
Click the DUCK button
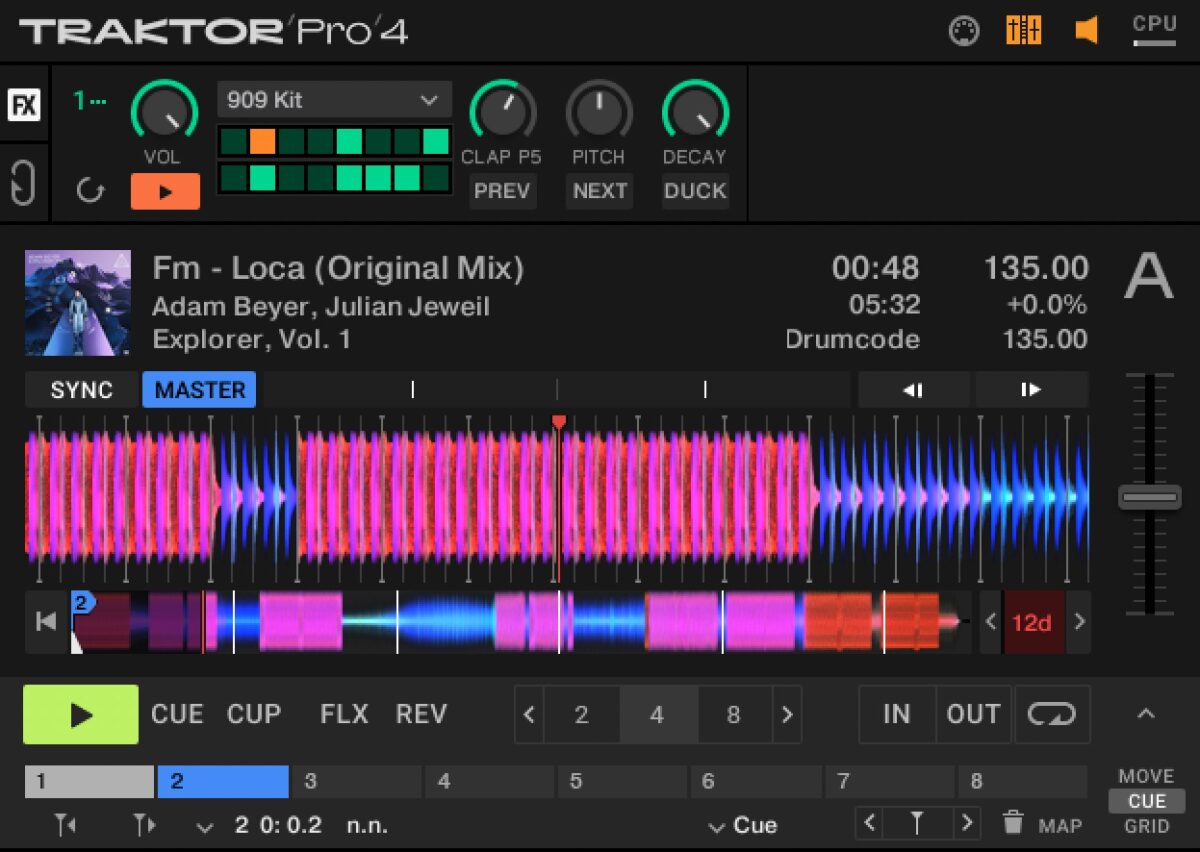click(x=695, y=191)
